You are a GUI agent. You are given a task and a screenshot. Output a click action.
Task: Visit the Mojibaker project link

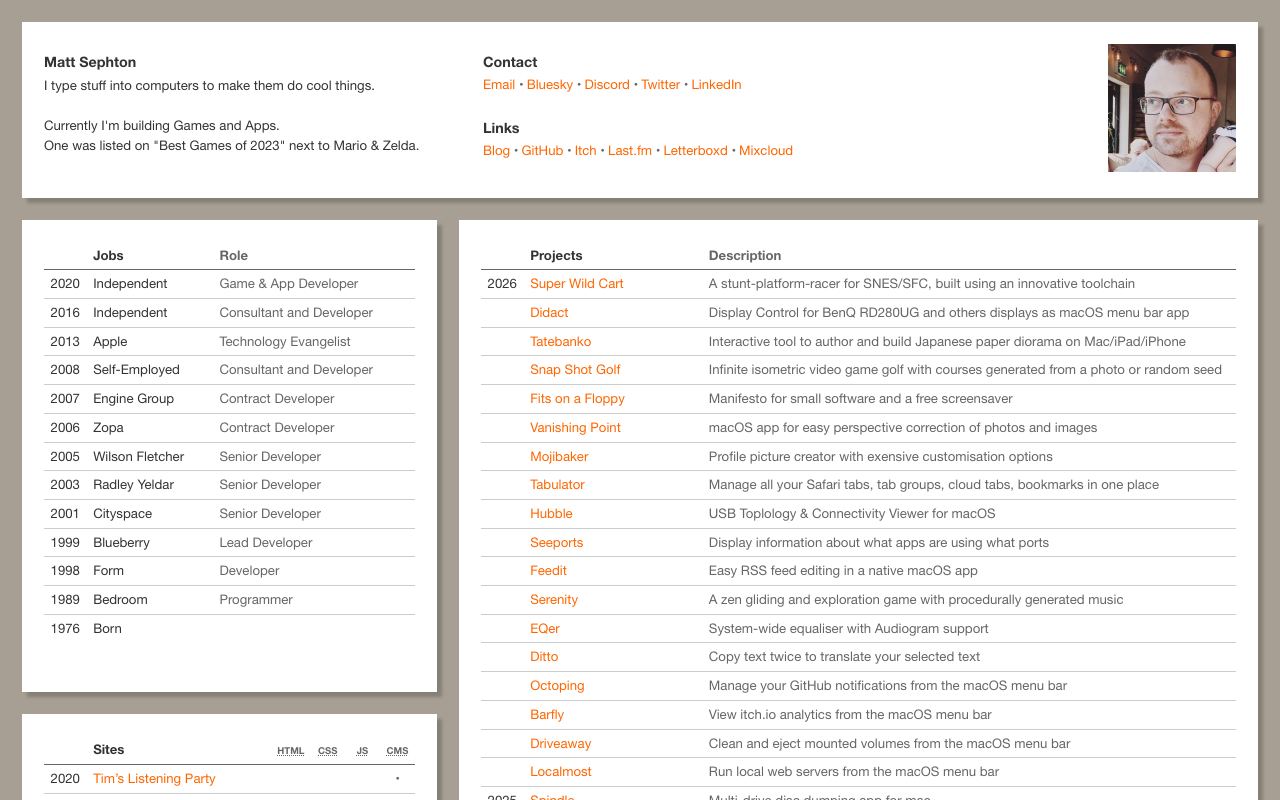point(559,457)
